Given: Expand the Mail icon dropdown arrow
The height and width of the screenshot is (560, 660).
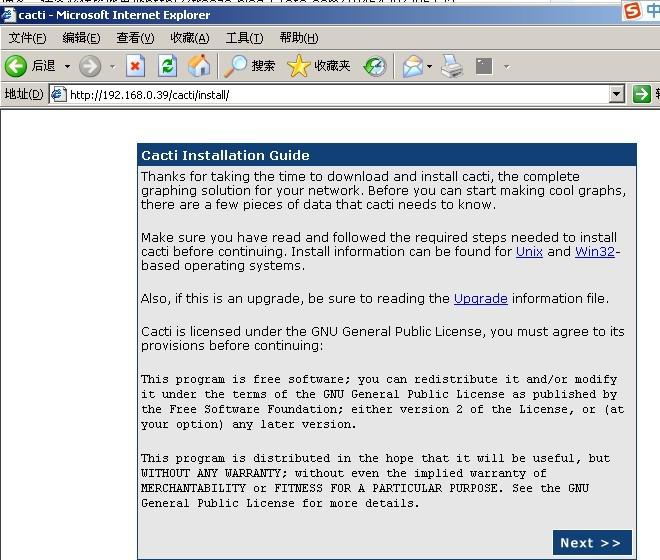Looking at the screenshot, I should pos(429,66).
